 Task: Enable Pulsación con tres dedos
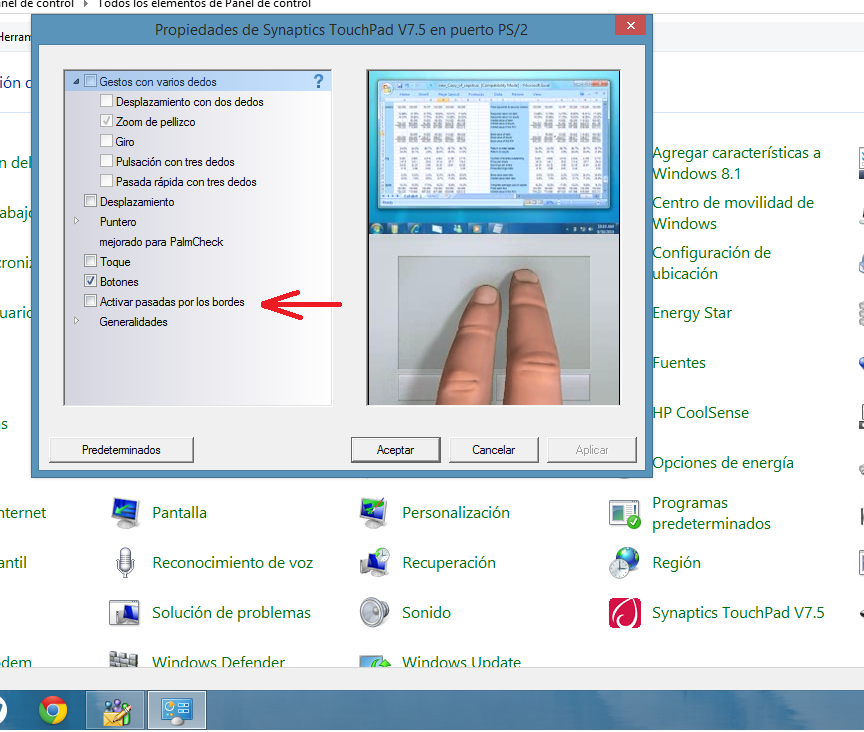(x=106, y=161)
